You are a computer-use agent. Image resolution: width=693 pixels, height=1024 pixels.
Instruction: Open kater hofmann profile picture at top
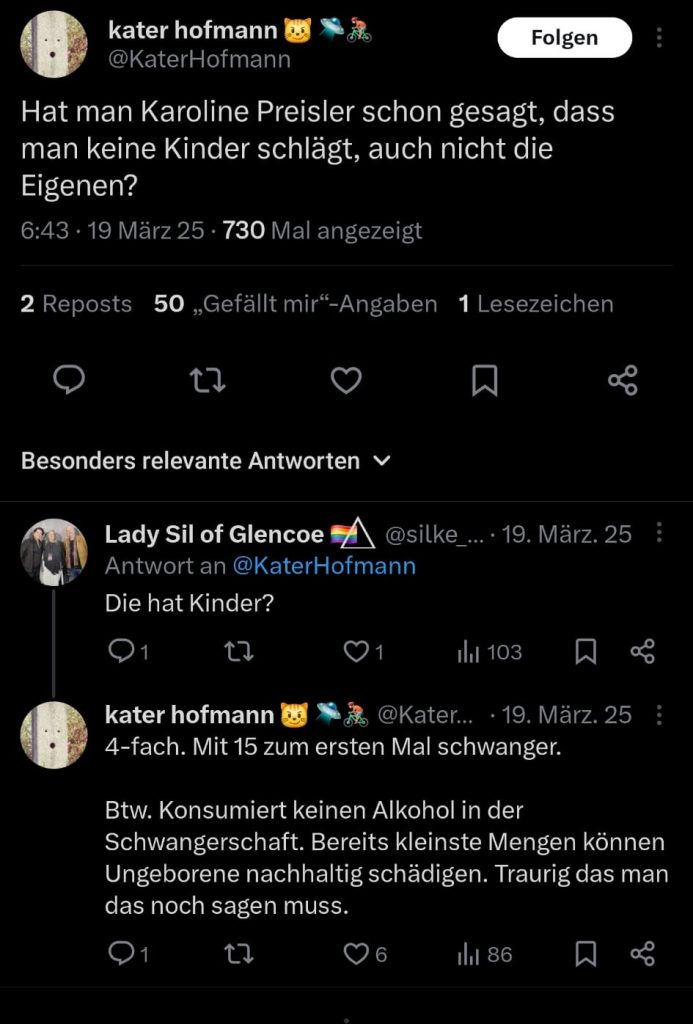click(54, 45)
